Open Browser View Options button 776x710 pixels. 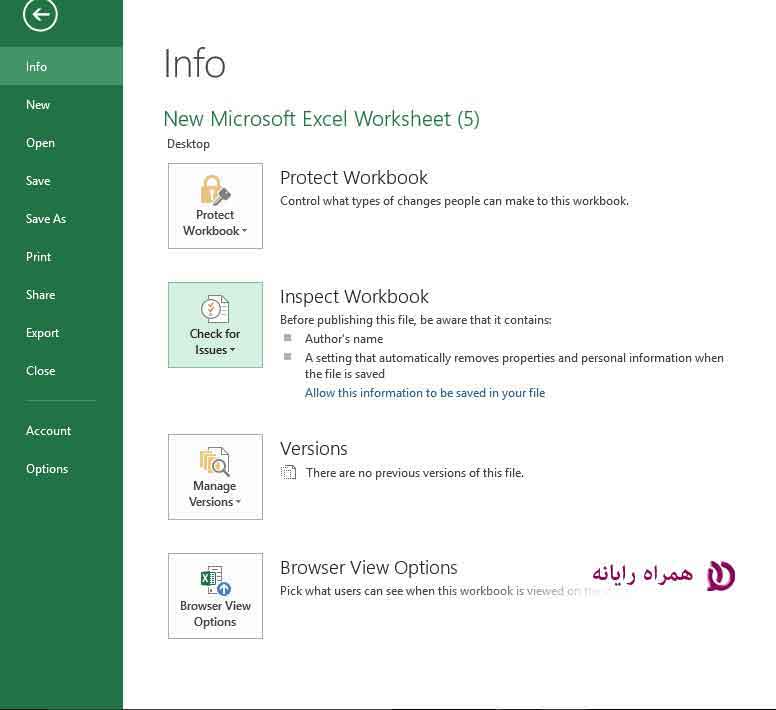pyautogui.click(x=215, y=596)
